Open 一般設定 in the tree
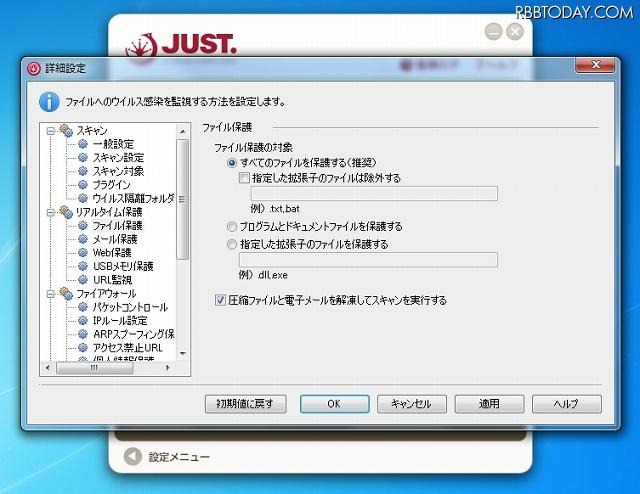 click(x=113, y=144)
